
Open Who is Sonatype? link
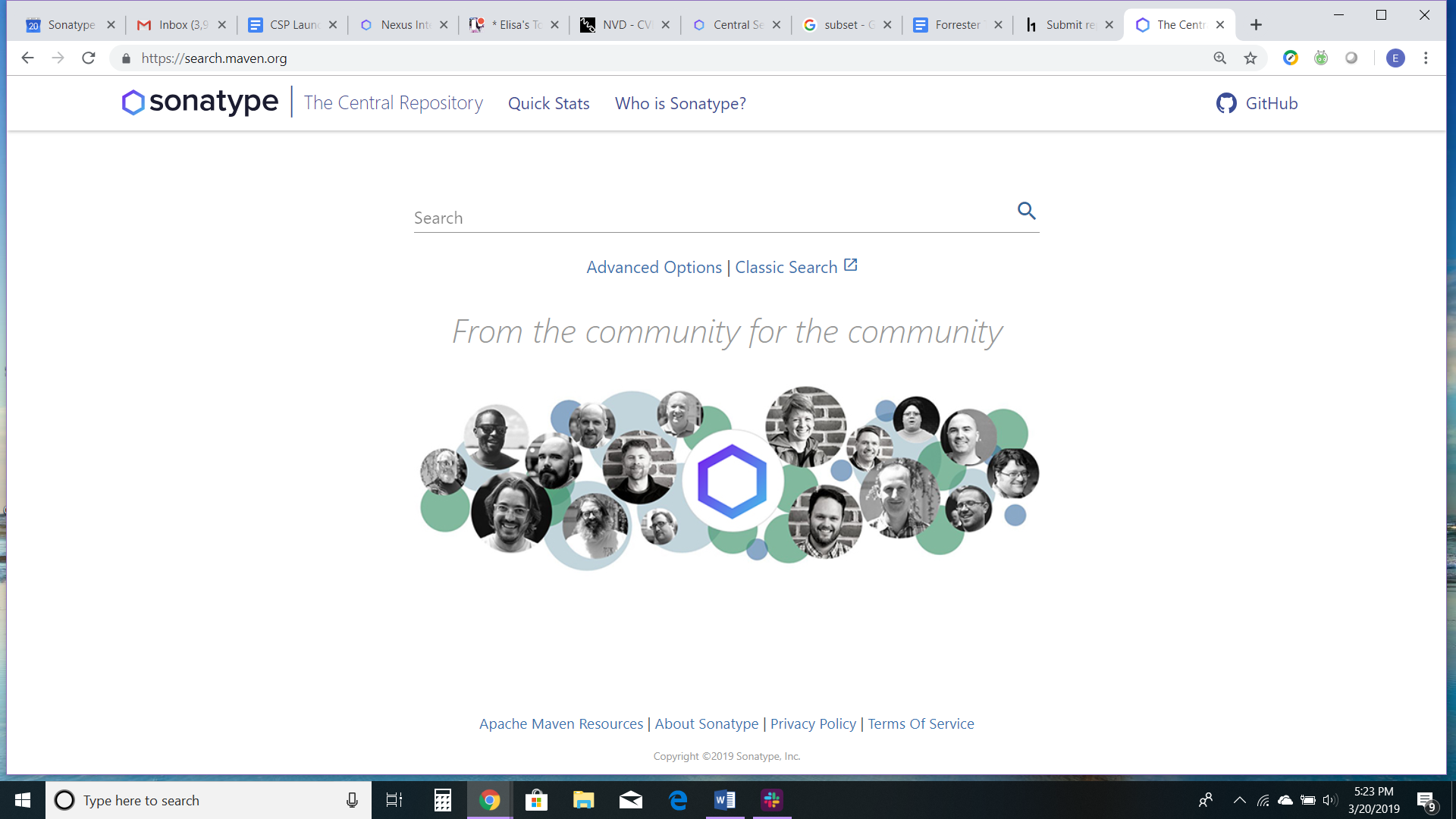click(680, 104)
